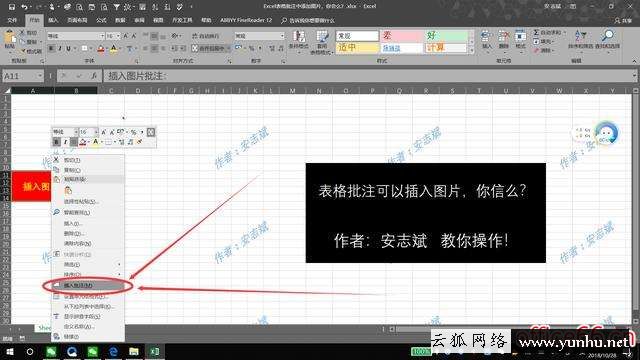The image size is (640, 360).
Task: Toggle Bold in the ribbon Font group
Action: coord(51,49)
